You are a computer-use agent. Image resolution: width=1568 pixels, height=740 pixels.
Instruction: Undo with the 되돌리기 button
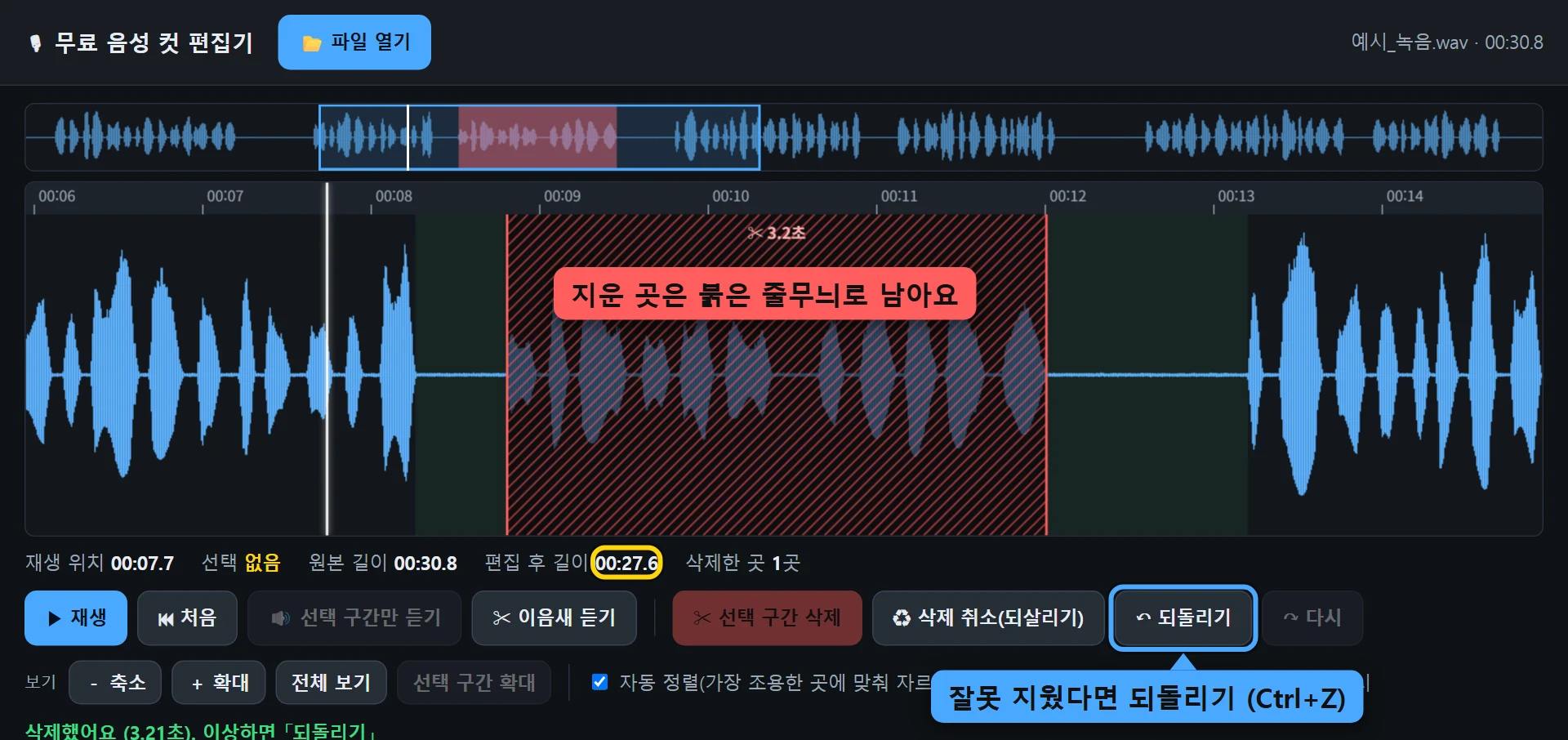pos(1183,617)
